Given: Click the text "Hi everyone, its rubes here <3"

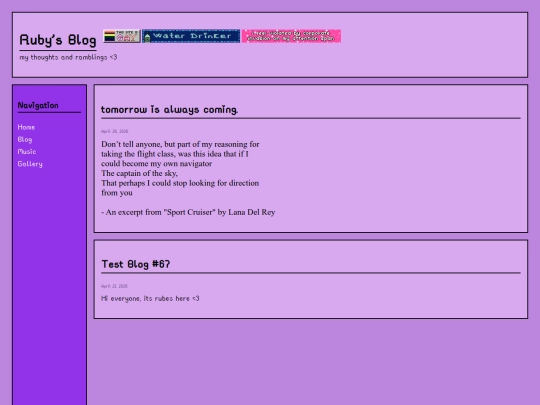Looking at the screenshot, I should pyautogui.click(x=150, y=298).
